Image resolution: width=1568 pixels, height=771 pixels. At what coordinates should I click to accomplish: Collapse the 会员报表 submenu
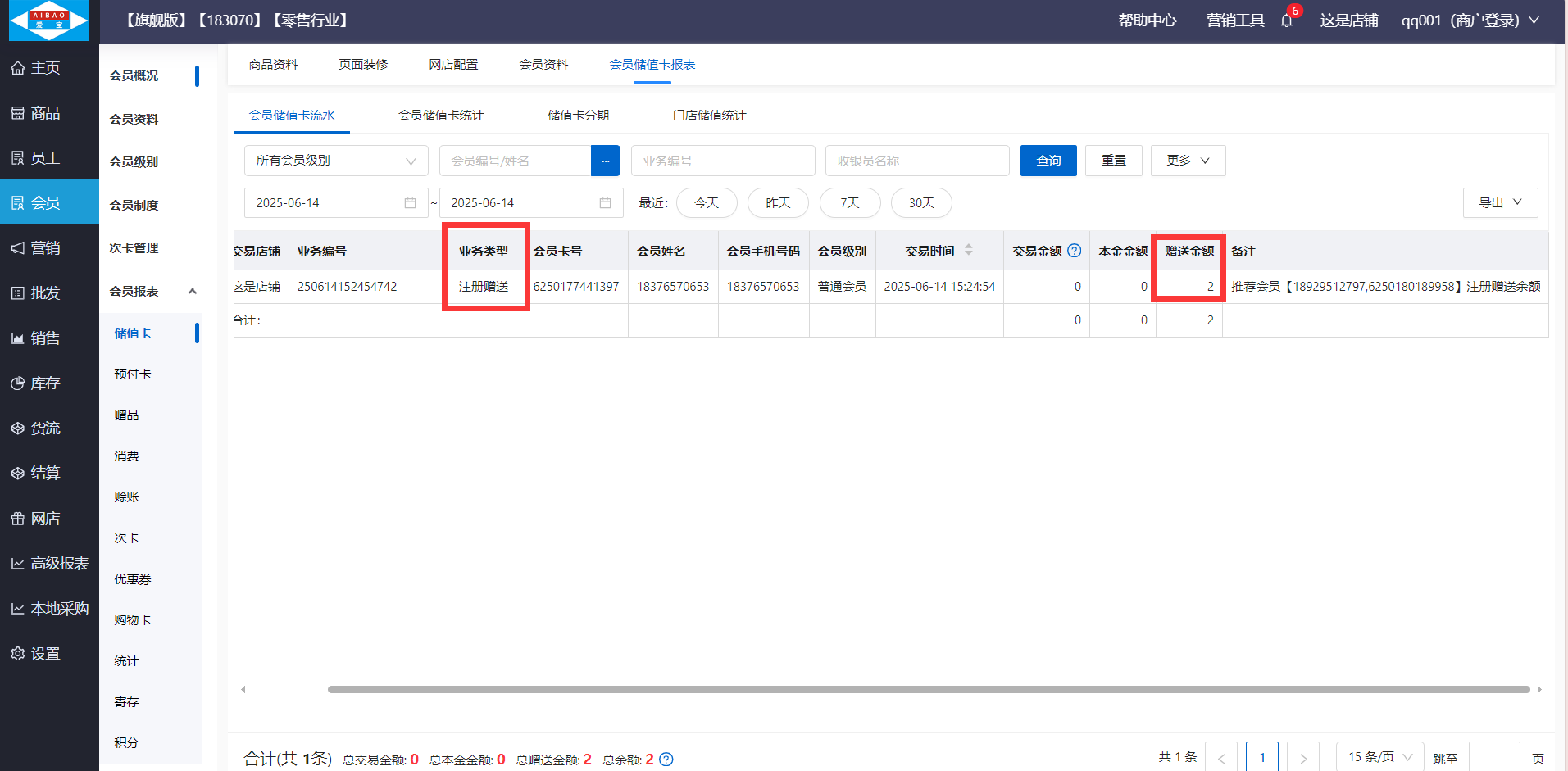193,291
